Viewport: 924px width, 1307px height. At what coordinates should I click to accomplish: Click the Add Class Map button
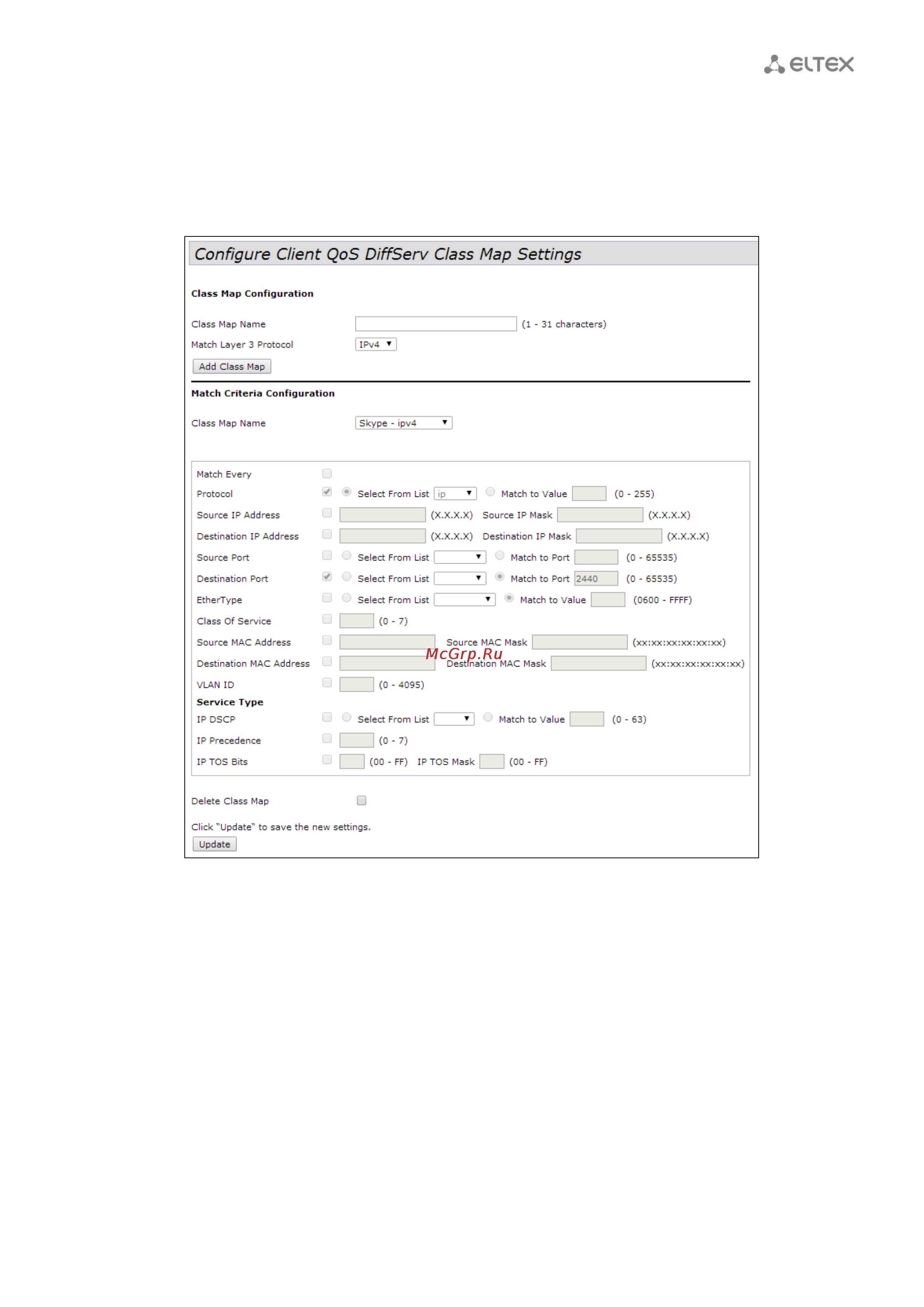pyautogui.click(x=232, y=366)
